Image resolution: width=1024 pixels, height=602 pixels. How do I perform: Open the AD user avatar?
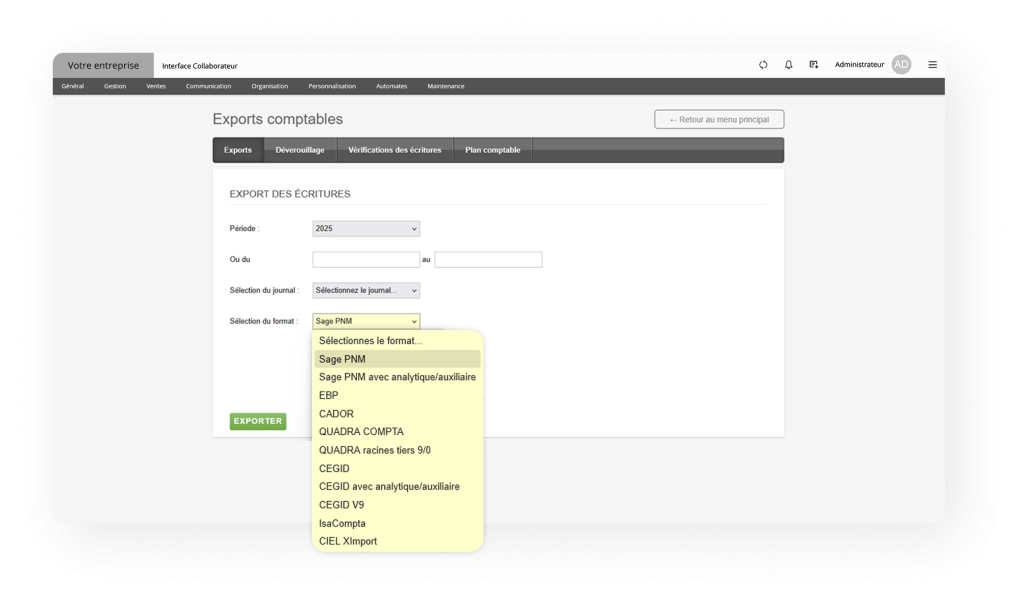[901, 65]
